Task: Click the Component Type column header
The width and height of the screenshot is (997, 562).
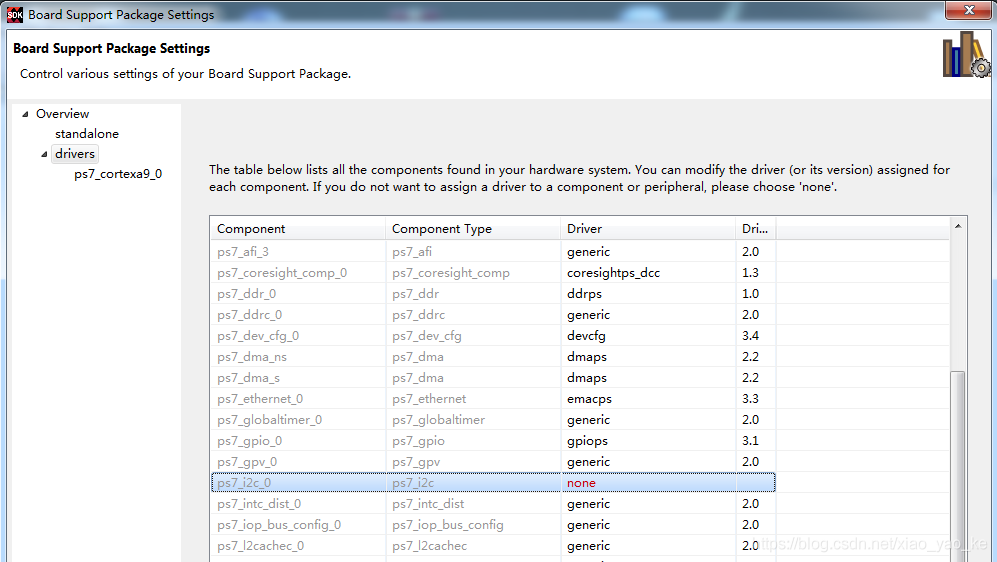Action: [x=472, y=229]
